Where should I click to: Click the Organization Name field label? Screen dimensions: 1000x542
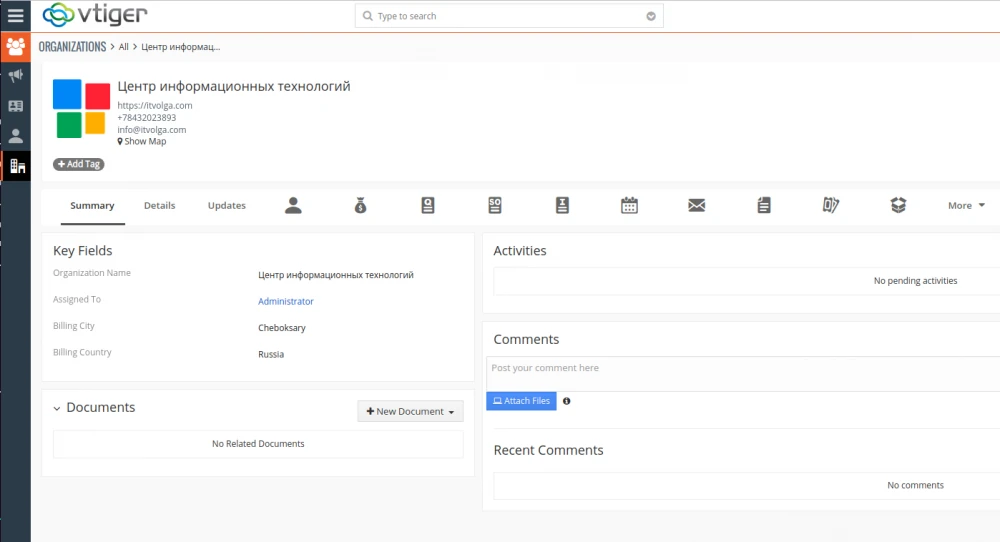tap(92, 272)
